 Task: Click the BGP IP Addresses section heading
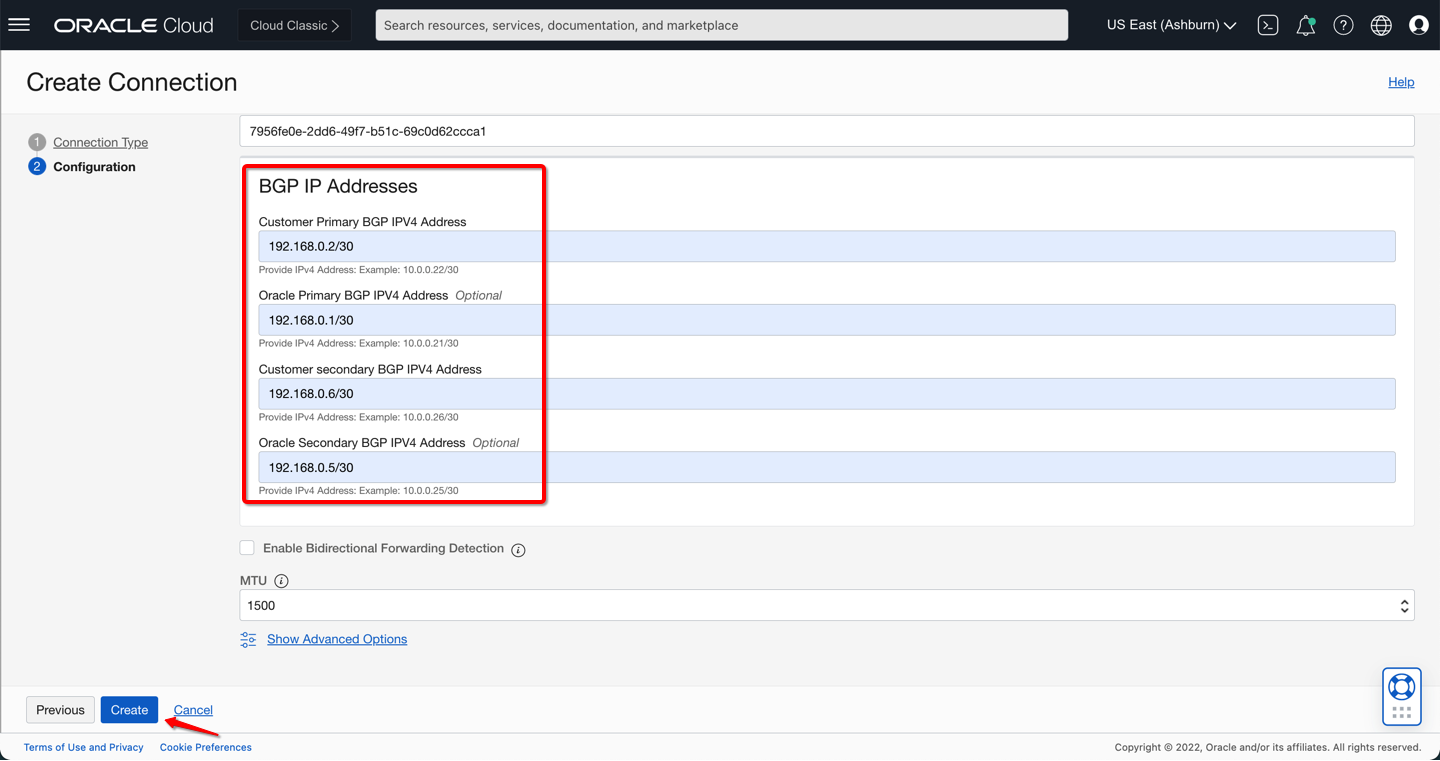click(x=338, y=186)
